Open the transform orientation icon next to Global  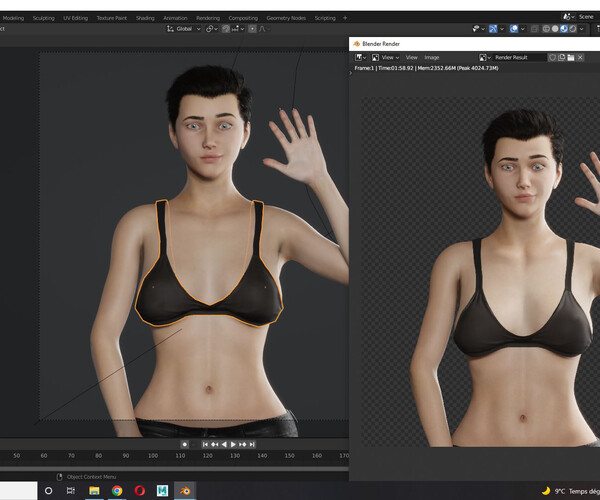pos(170,29)
